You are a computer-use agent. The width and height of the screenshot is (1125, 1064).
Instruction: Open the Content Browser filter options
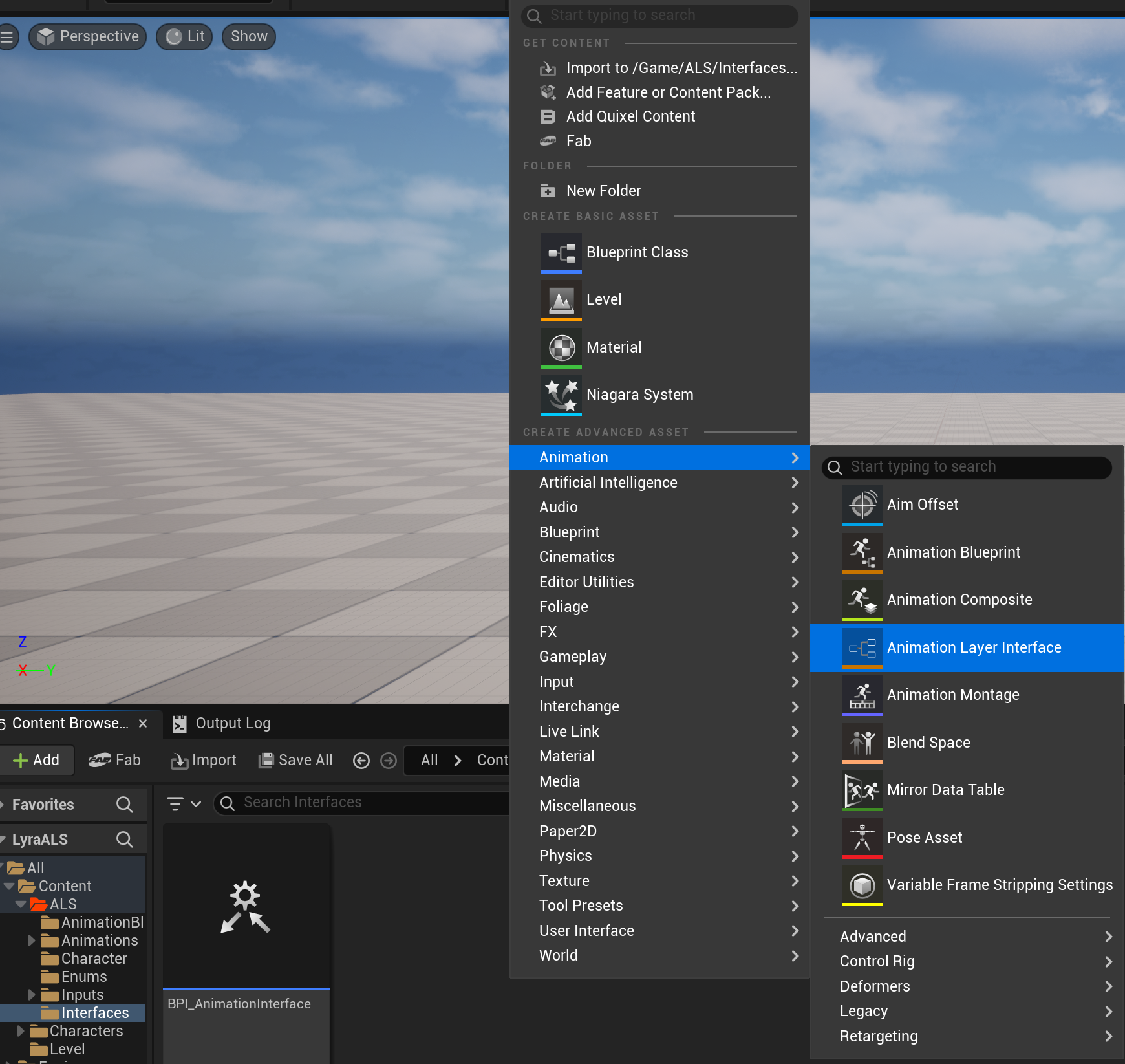pyautogui.click(x=184, y=803)
